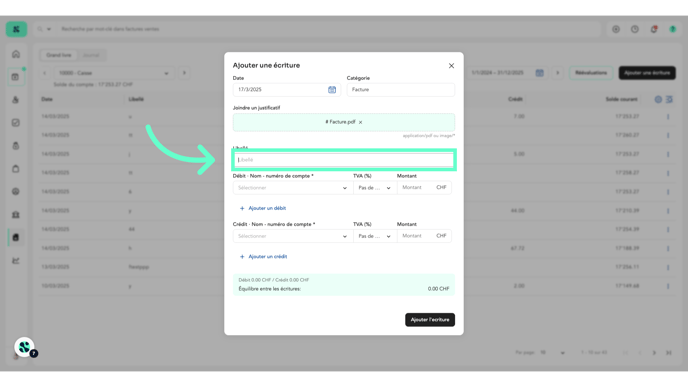Open the second sidebar icon with green dot

click(x=16, y=77)
